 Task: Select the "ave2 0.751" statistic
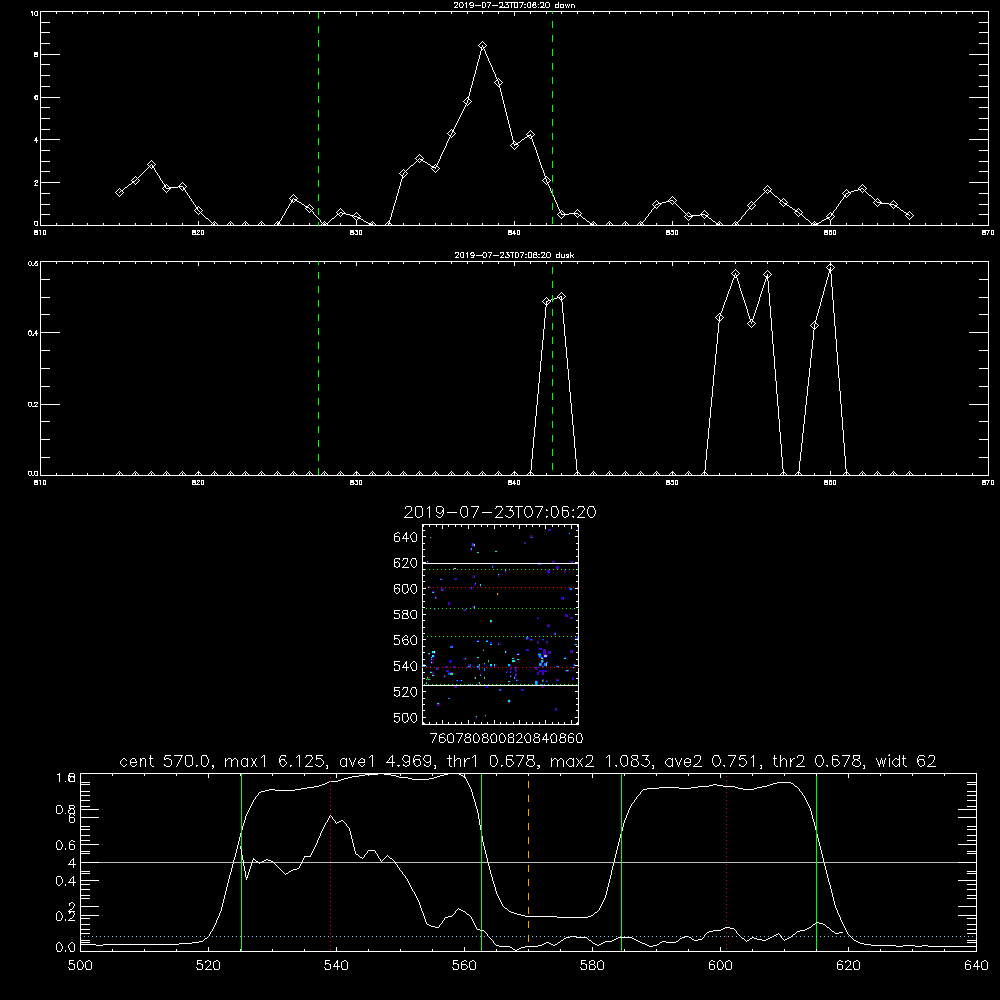click(x=712, y=761)
